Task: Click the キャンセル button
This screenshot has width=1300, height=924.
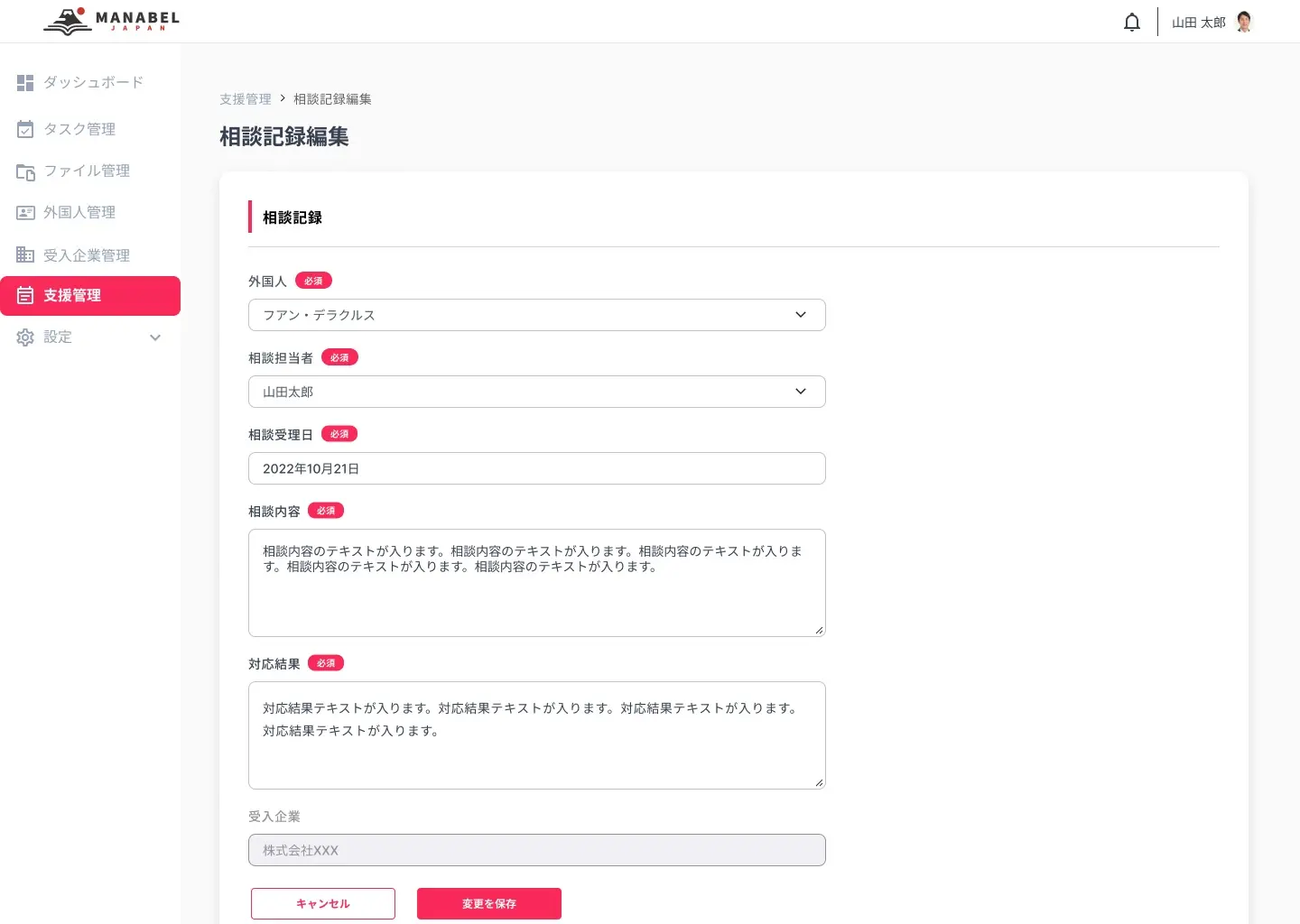Action: tap(322, 903)
